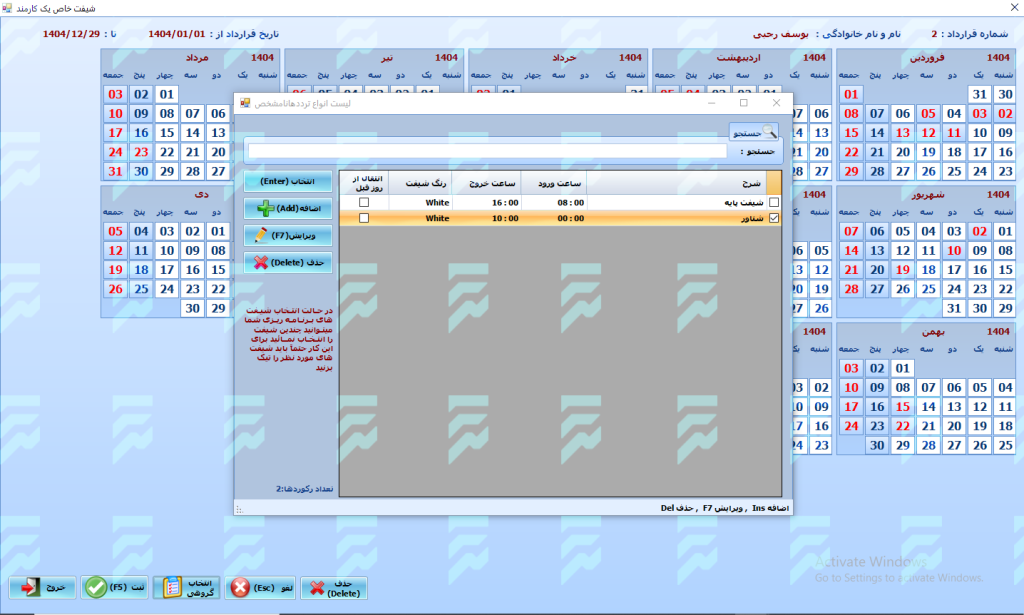Image resolution: width=1024 pixels, height=615 pixels.
Task: Click the exit door (خروج) icon button
Action: pyautogui.click(x=41, y=587)
